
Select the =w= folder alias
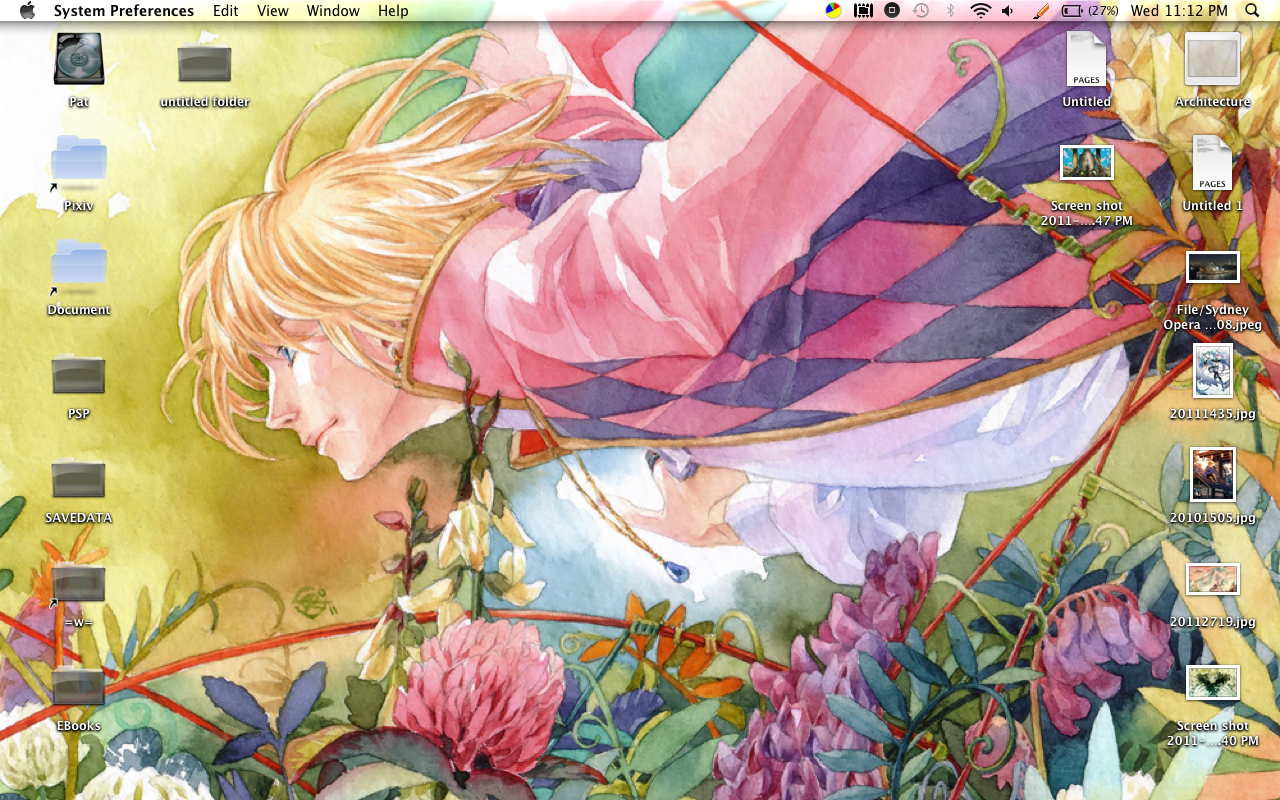(79, 583)
